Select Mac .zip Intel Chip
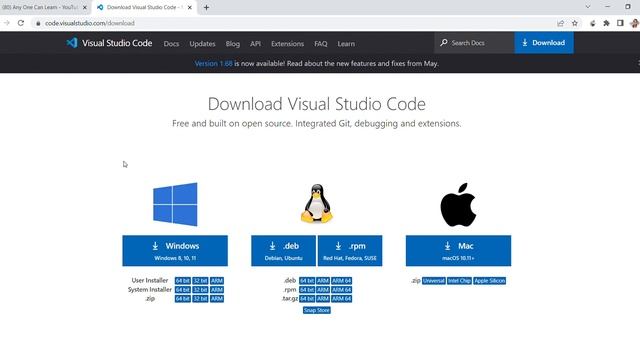 pyautogui.click(x=459, y=281)
